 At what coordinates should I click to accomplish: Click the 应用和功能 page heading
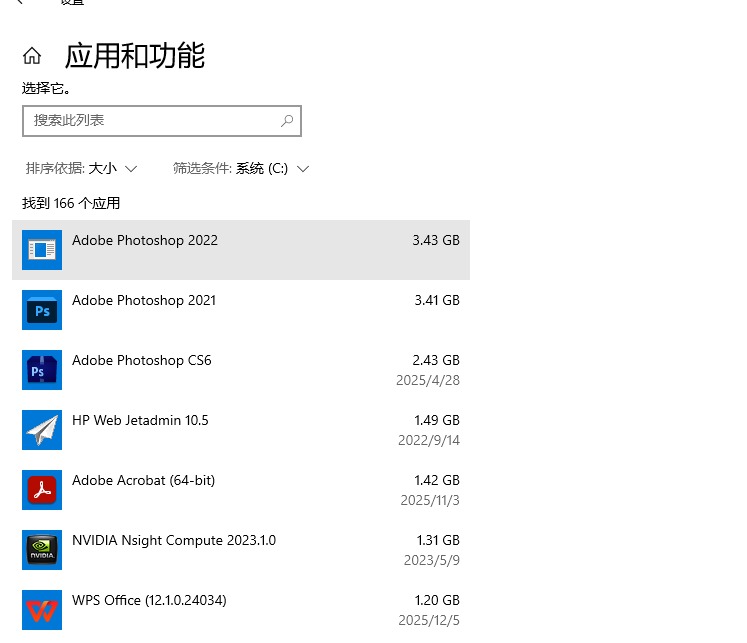135,56
